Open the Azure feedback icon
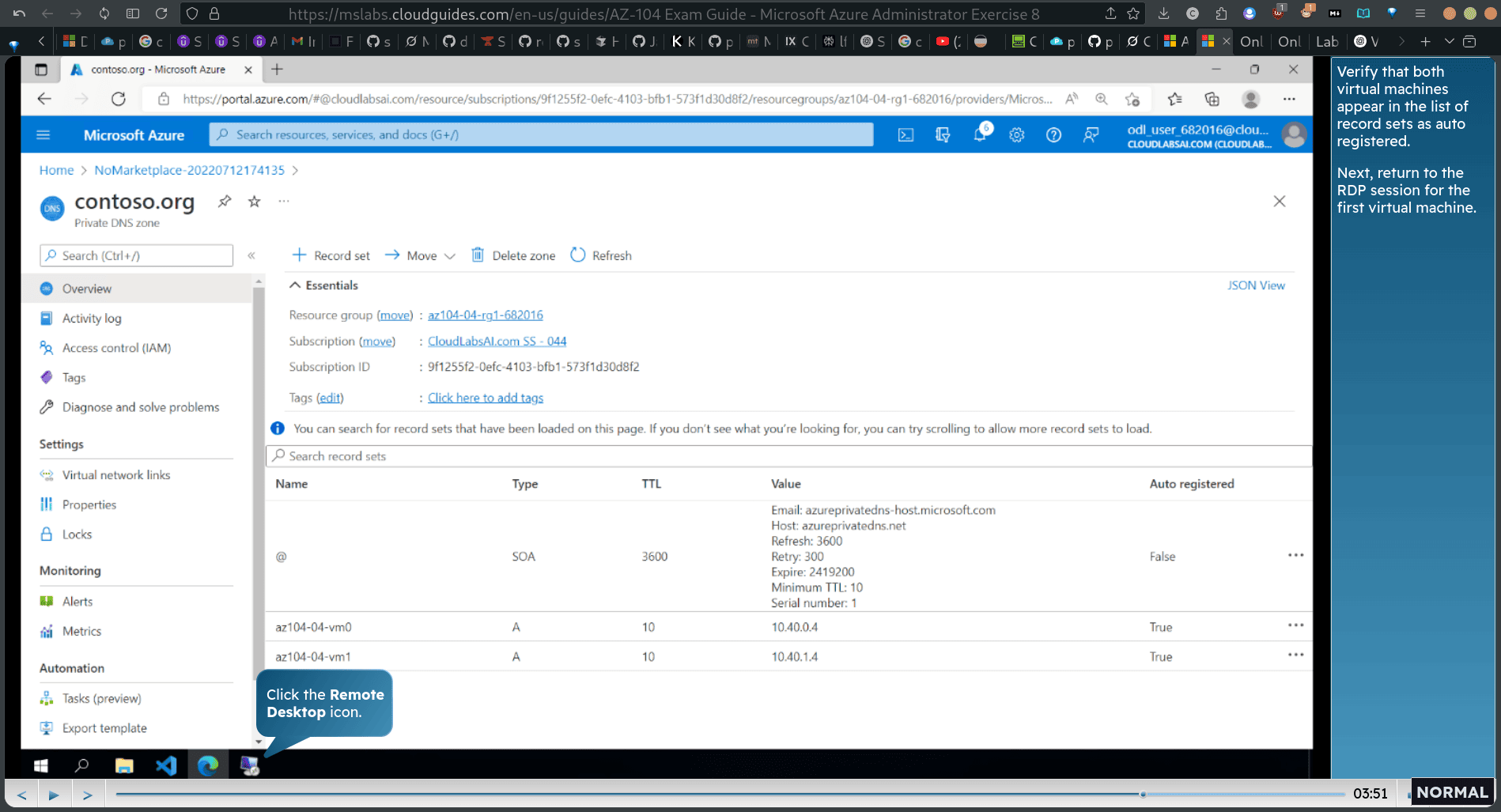 tap(1091, 135)
